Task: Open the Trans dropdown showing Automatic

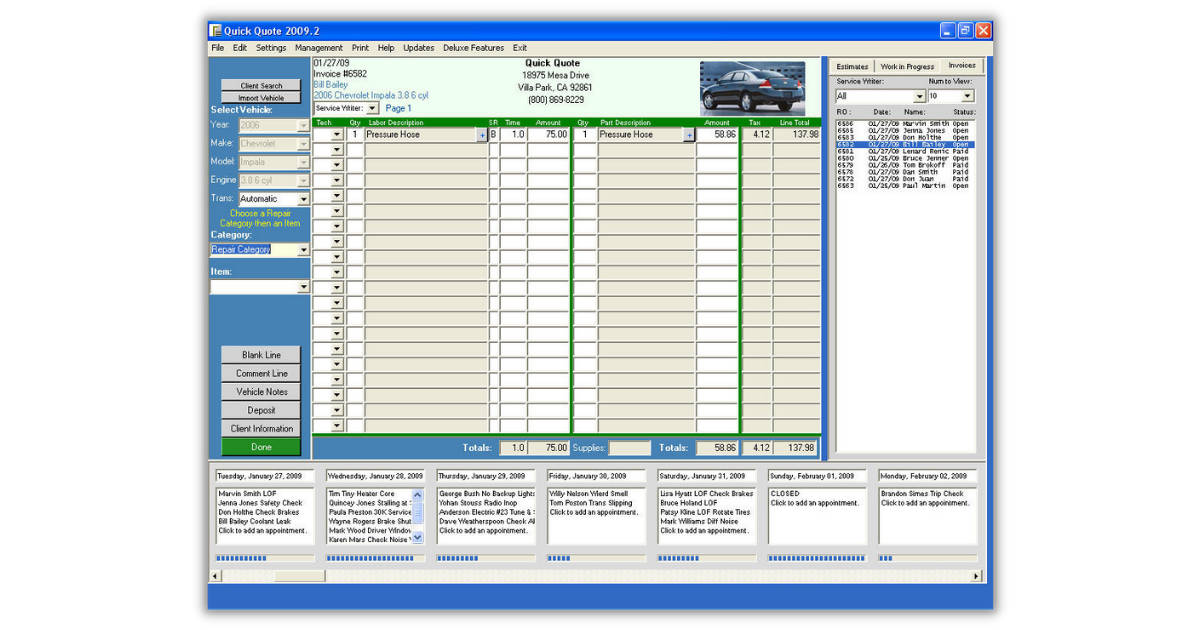Action: (303, 198)
